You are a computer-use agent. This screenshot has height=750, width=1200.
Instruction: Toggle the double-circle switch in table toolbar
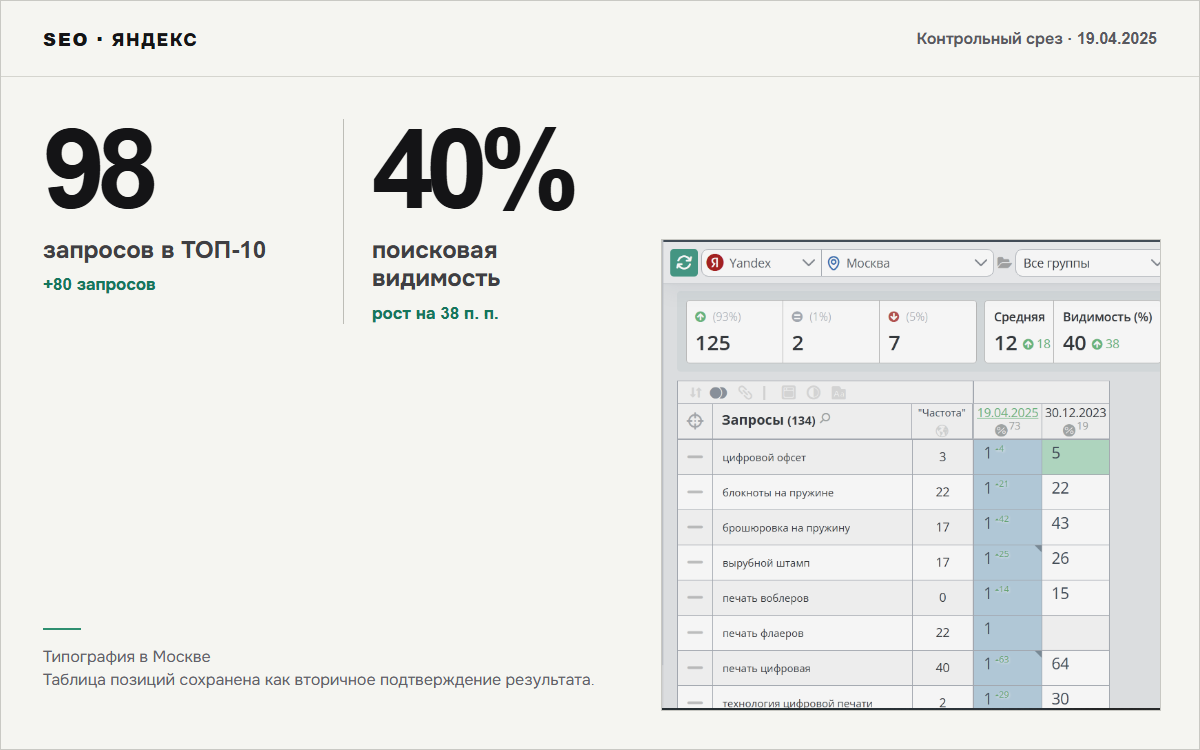click(x=717, y=393)
